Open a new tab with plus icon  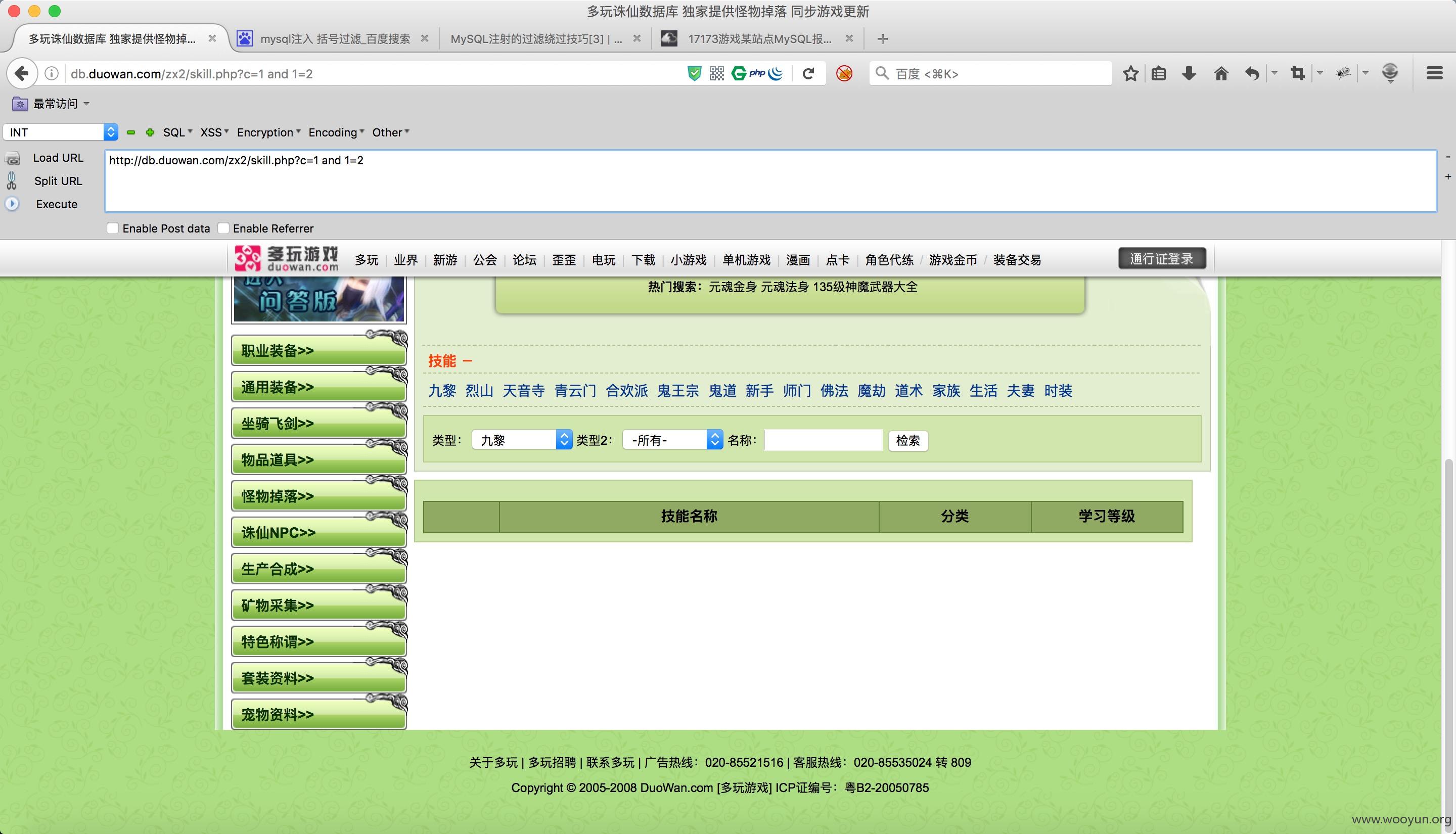pyautogui.click(x=883, y=38)
